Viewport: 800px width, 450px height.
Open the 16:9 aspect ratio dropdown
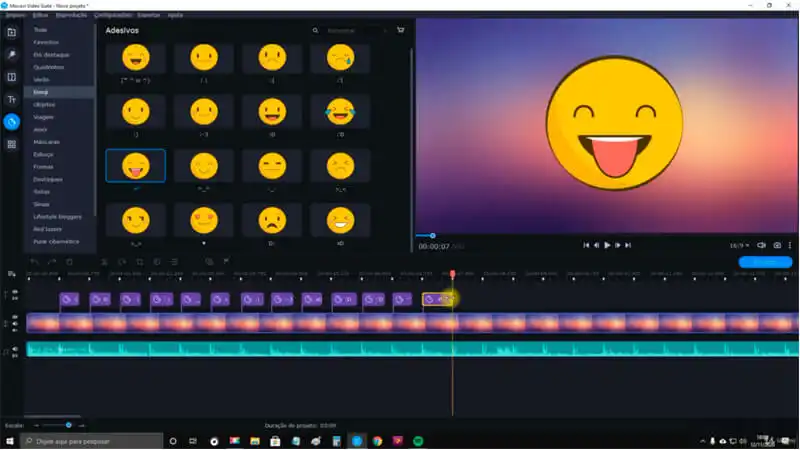click(739, 245)
